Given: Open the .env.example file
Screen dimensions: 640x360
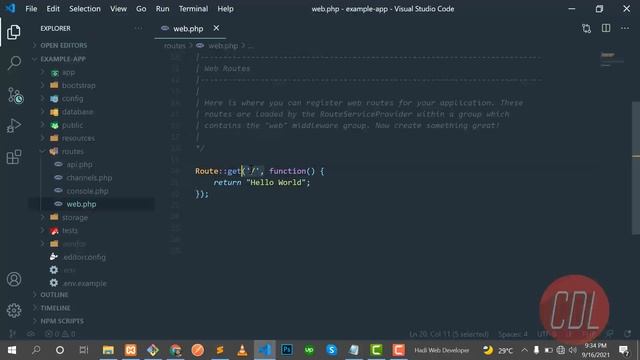Looking at the screenshot, I should coord(84,283).
